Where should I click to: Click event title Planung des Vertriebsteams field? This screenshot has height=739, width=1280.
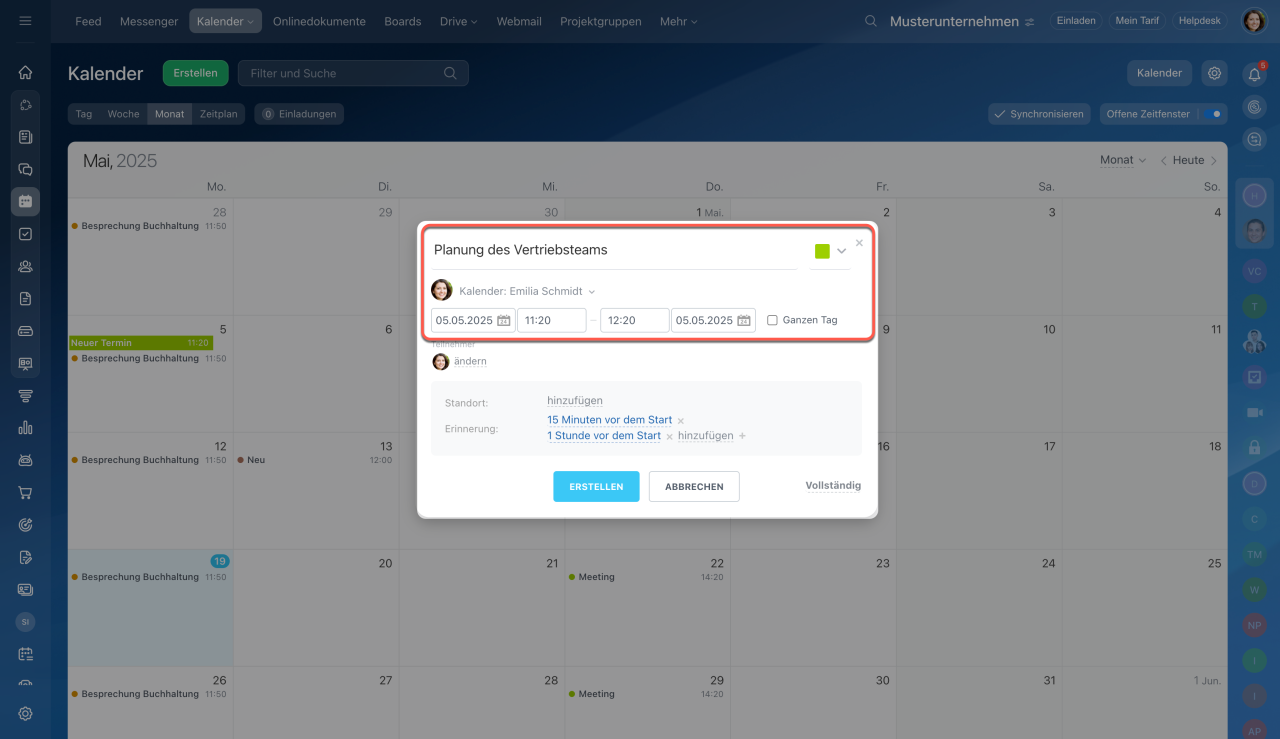[615, 250]
